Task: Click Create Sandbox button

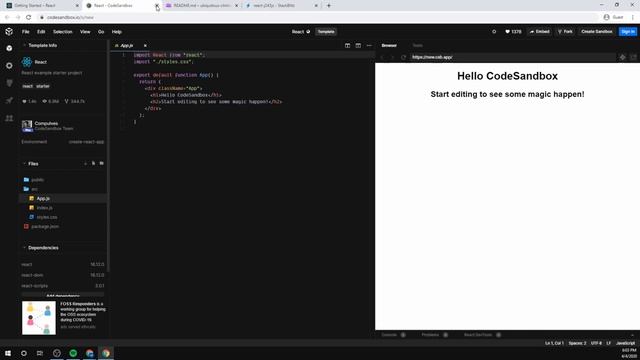Action: [x=597, y=31]
